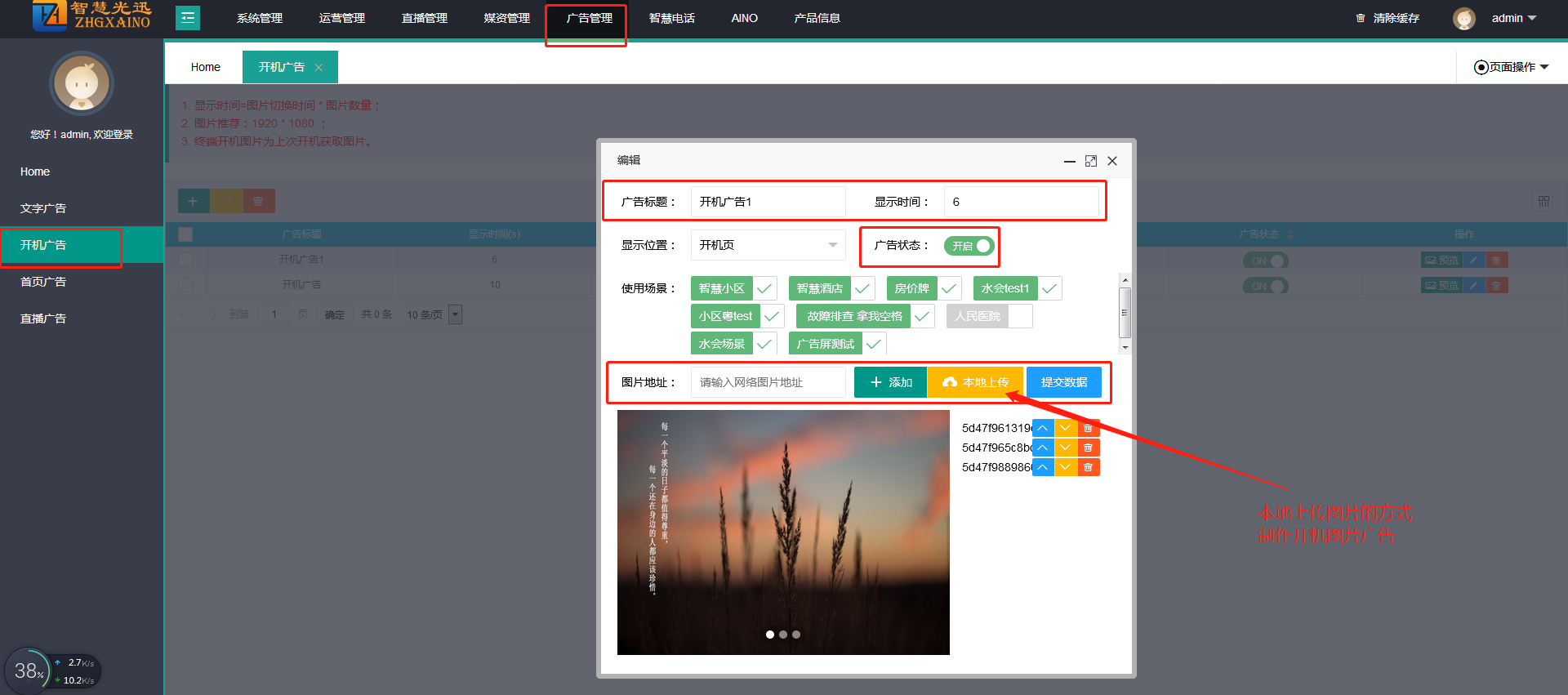Click the sidebar collapse hamburger icon
1568x695 pixels.
coord(188,18)
